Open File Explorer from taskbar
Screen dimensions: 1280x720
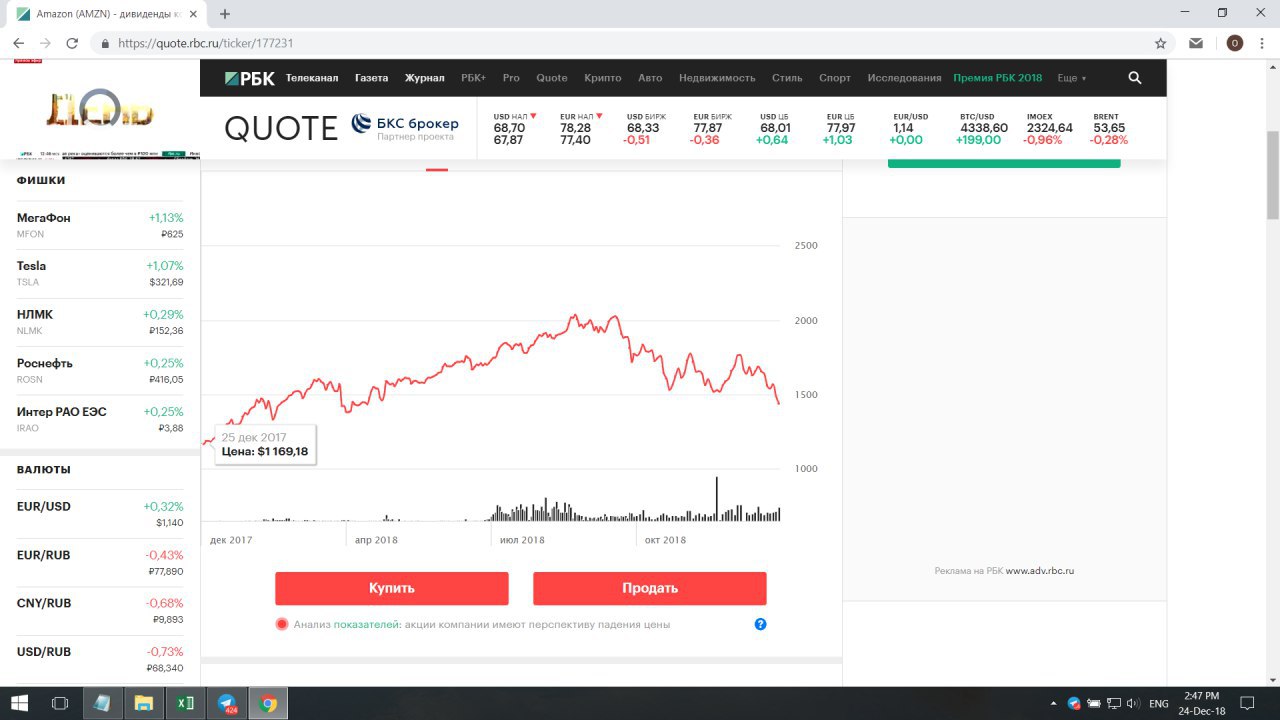click(143, 703)
